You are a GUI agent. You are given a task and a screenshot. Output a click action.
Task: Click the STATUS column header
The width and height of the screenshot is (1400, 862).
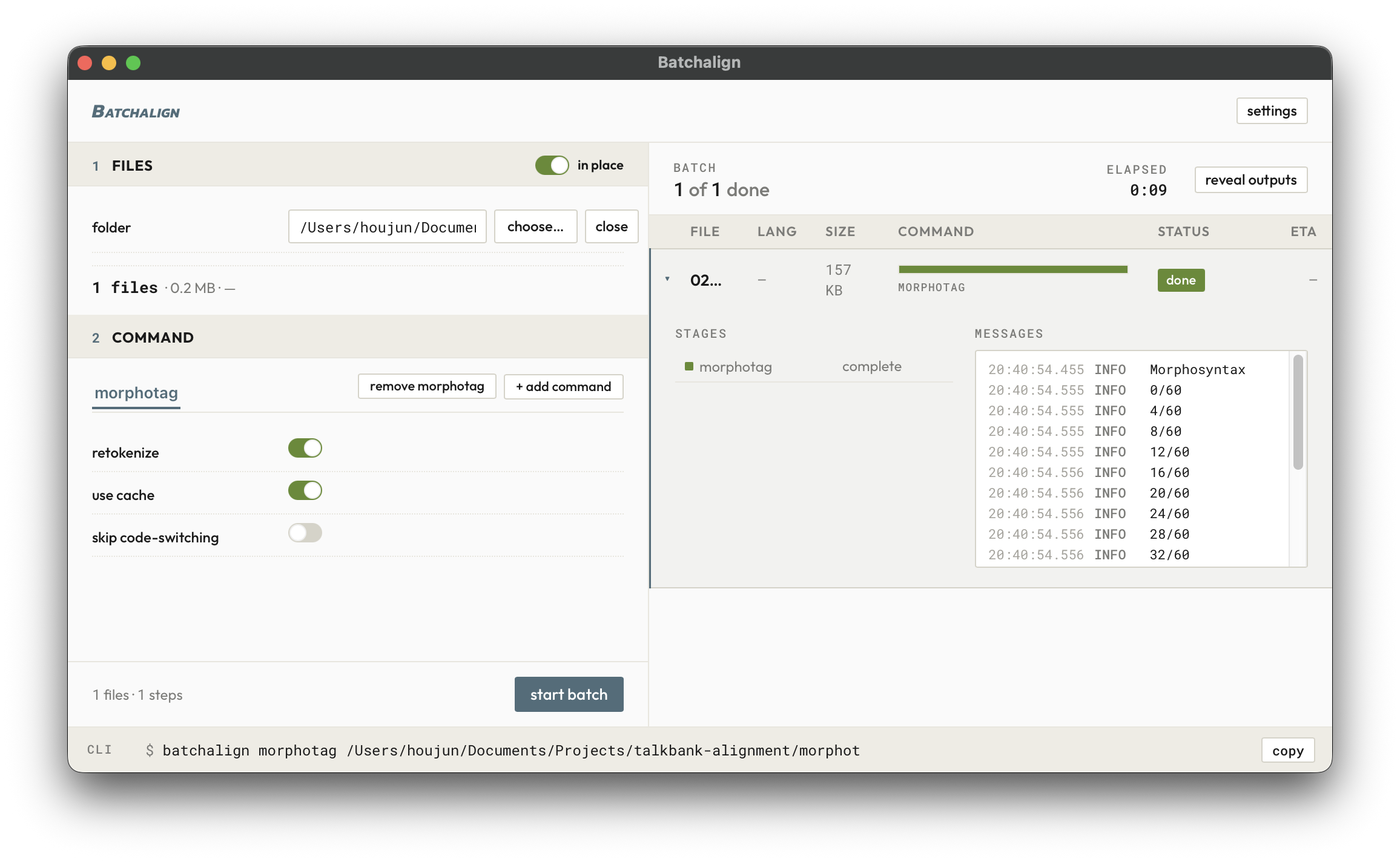coord(1183,231)
